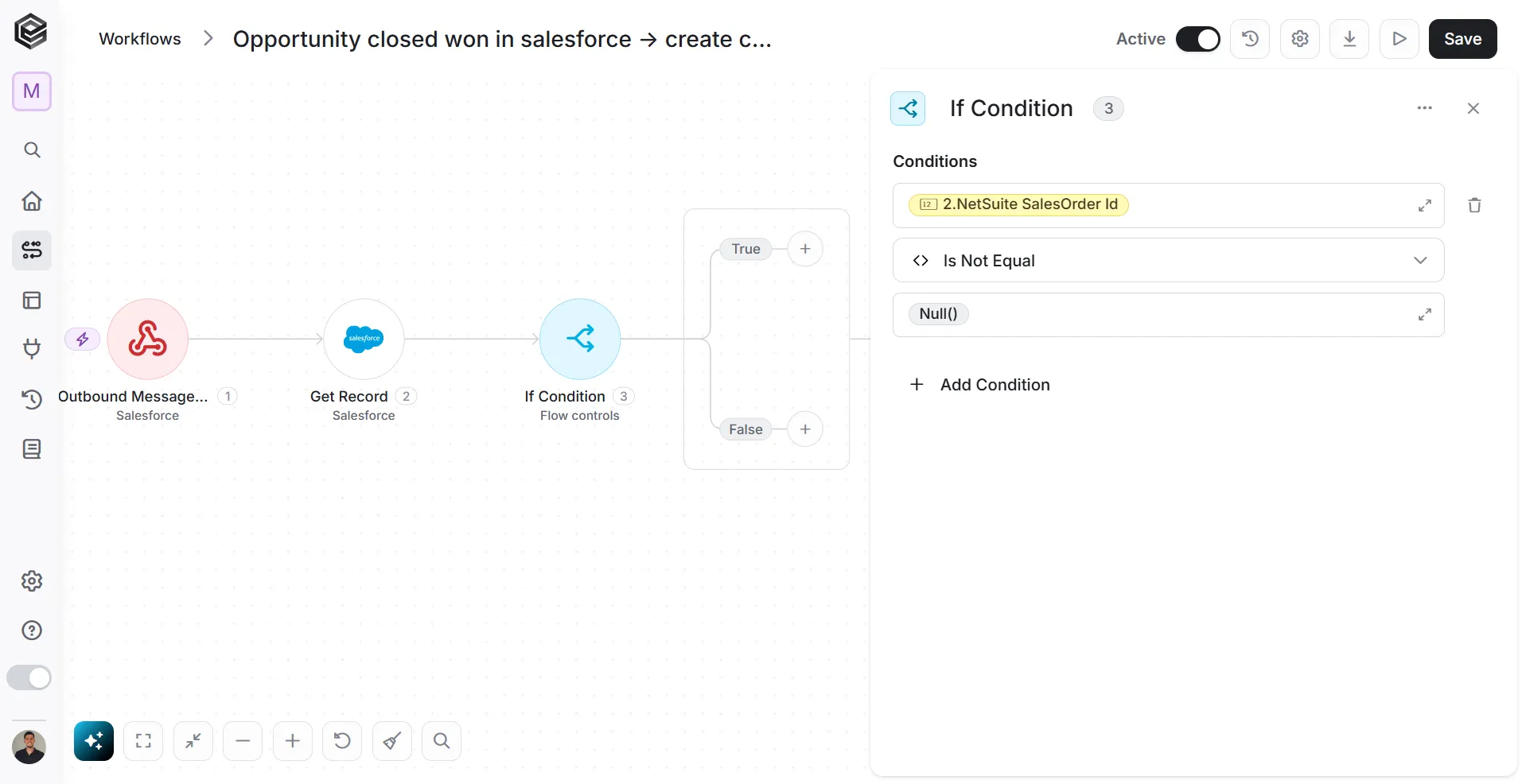The width and height of the screenshot is (1522, 784).
Task: Delete the condition with the trash icon
Action: [x=1474, y=205]
